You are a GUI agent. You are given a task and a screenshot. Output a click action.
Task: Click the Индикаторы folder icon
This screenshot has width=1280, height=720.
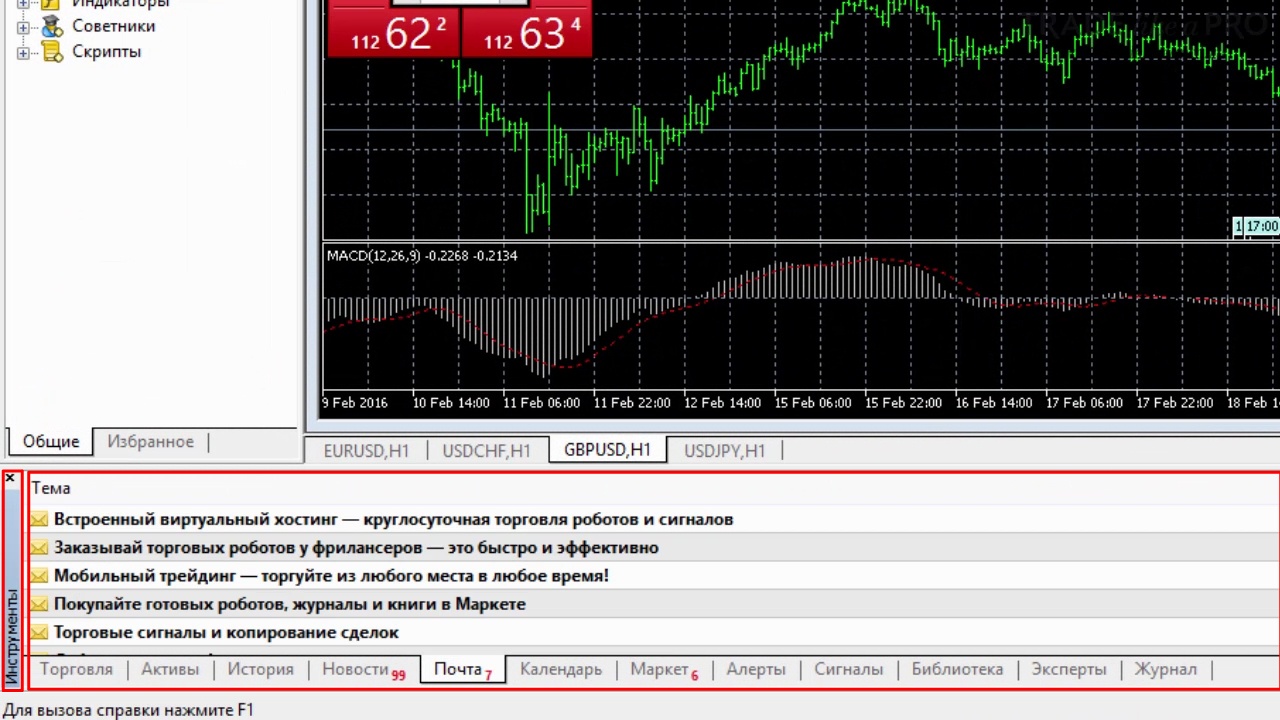pos(51,4)
